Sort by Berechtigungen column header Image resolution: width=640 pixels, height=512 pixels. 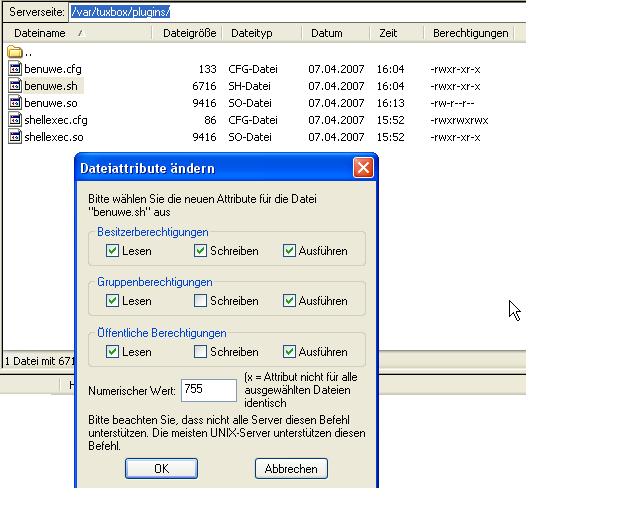tap(470, 33)
